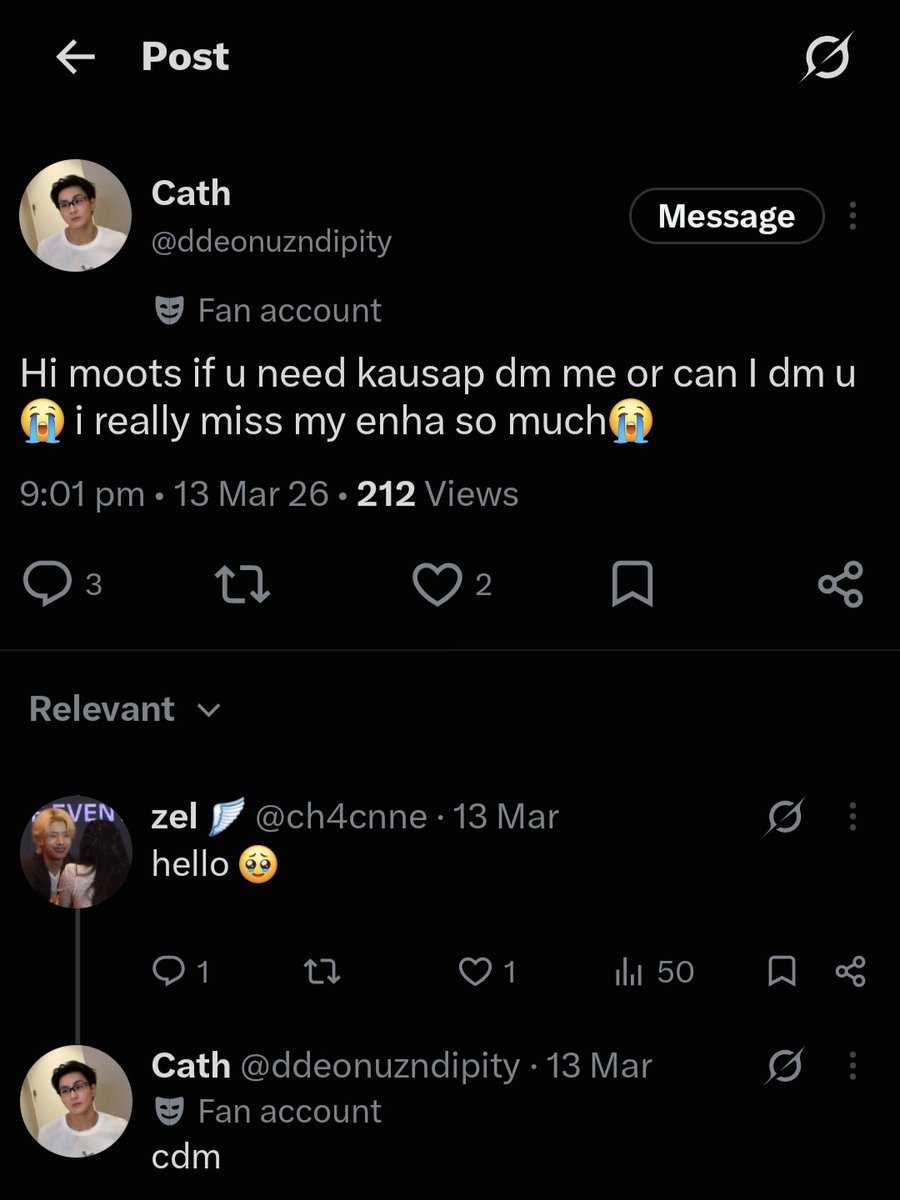This screenshot has width=900, height=1200.
Task: Bookmark Cath's main post
Action: (x=632, y=585)
